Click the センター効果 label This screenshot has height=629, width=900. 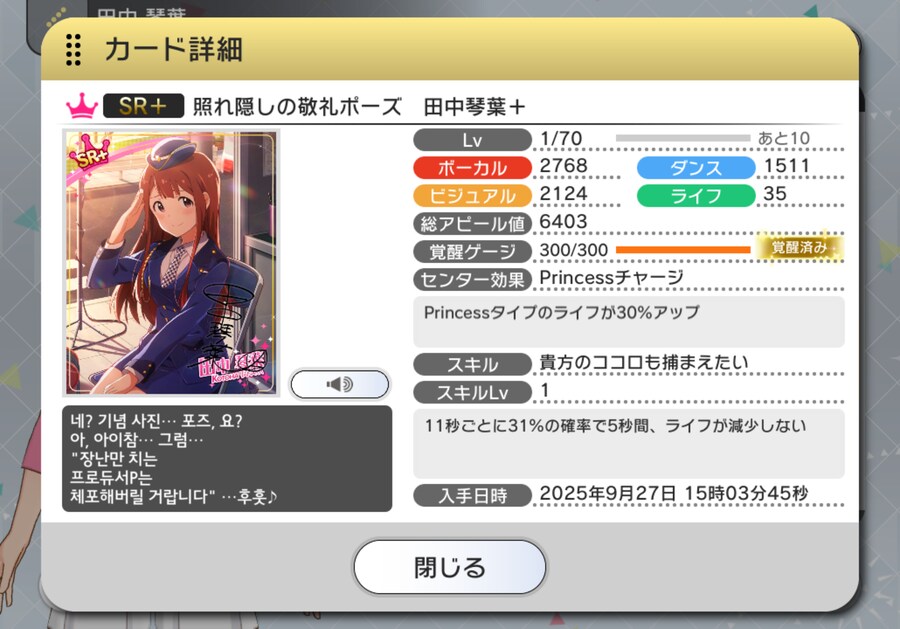point(472,279)
